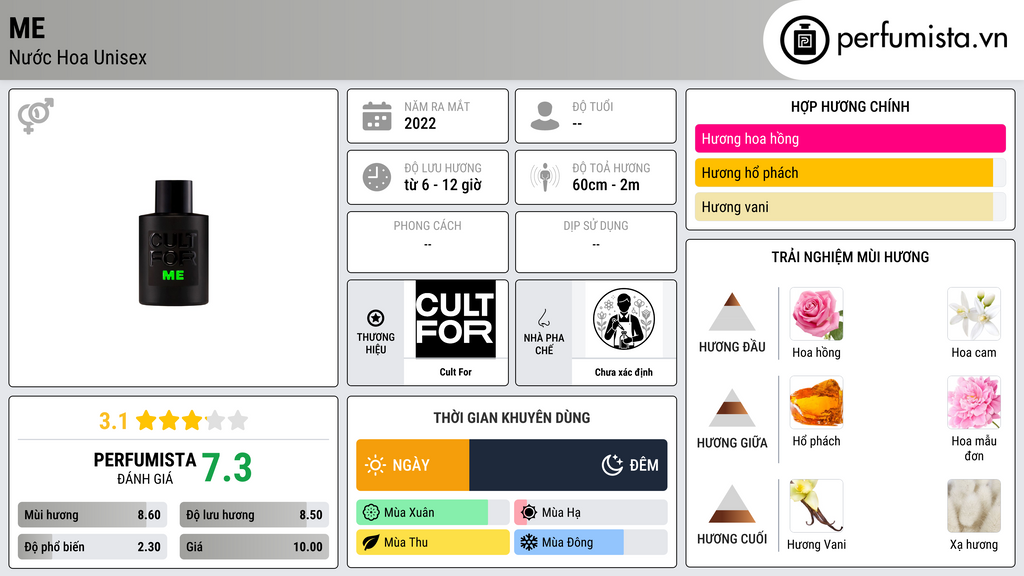Click the Mùa Đông season bar

(590, 542)
